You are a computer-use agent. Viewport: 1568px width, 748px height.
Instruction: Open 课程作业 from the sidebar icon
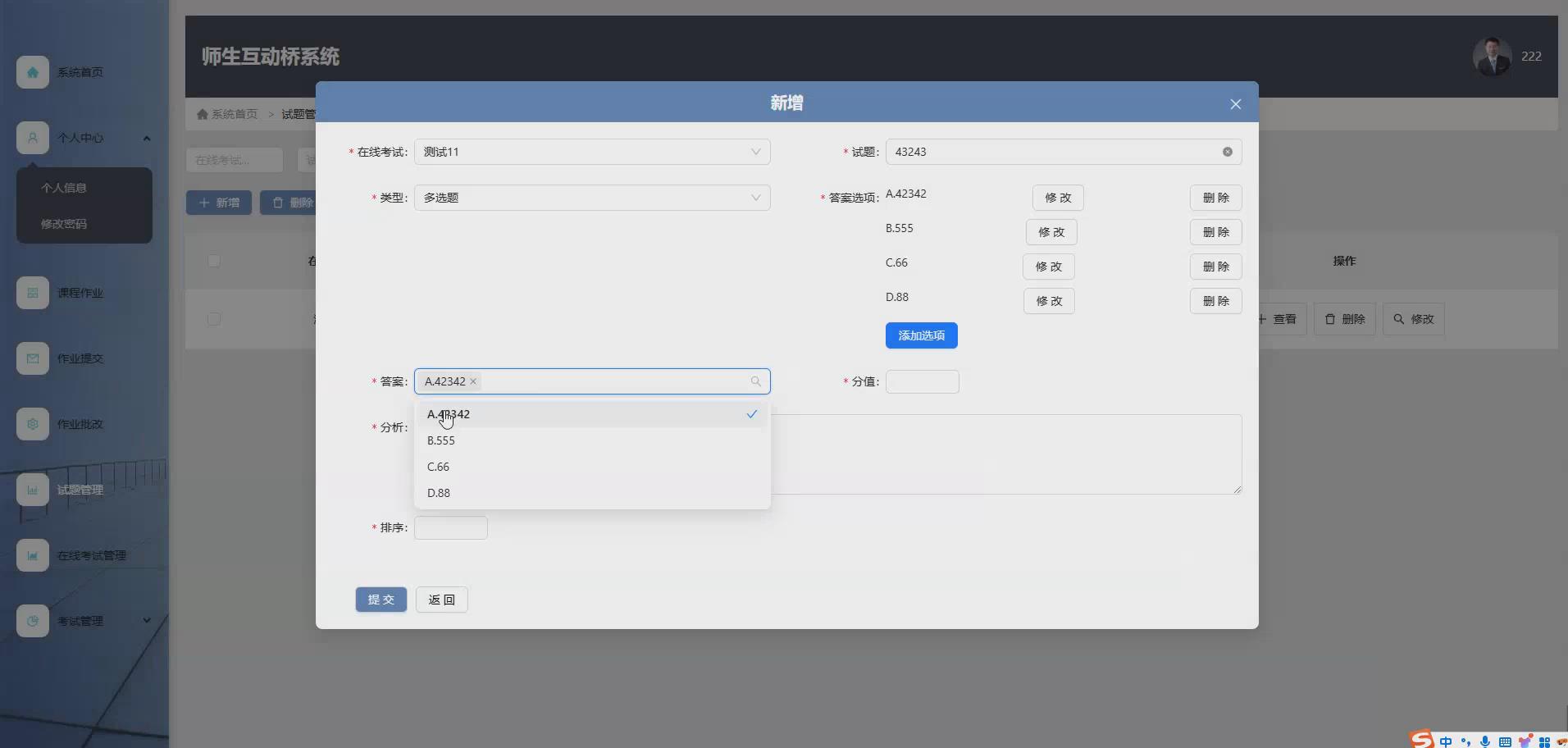point(32,293)
